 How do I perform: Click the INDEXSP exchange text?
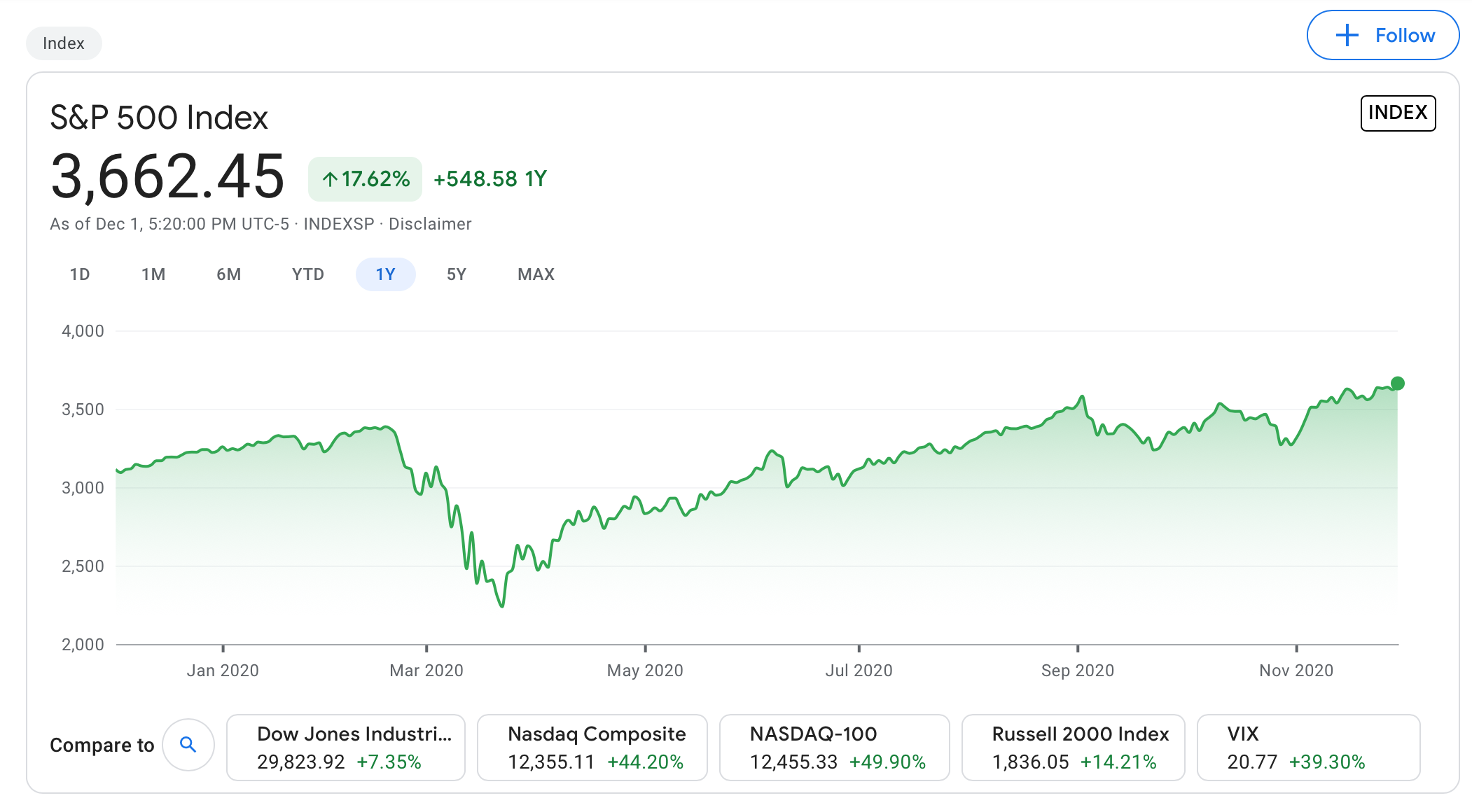[x=339, y=224]
